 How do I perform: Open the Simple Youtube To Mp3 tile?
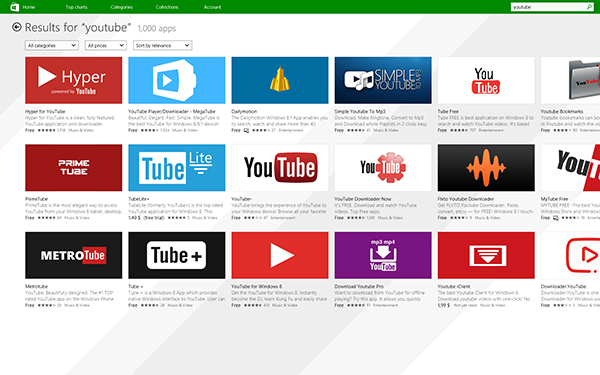click(383, 80)
